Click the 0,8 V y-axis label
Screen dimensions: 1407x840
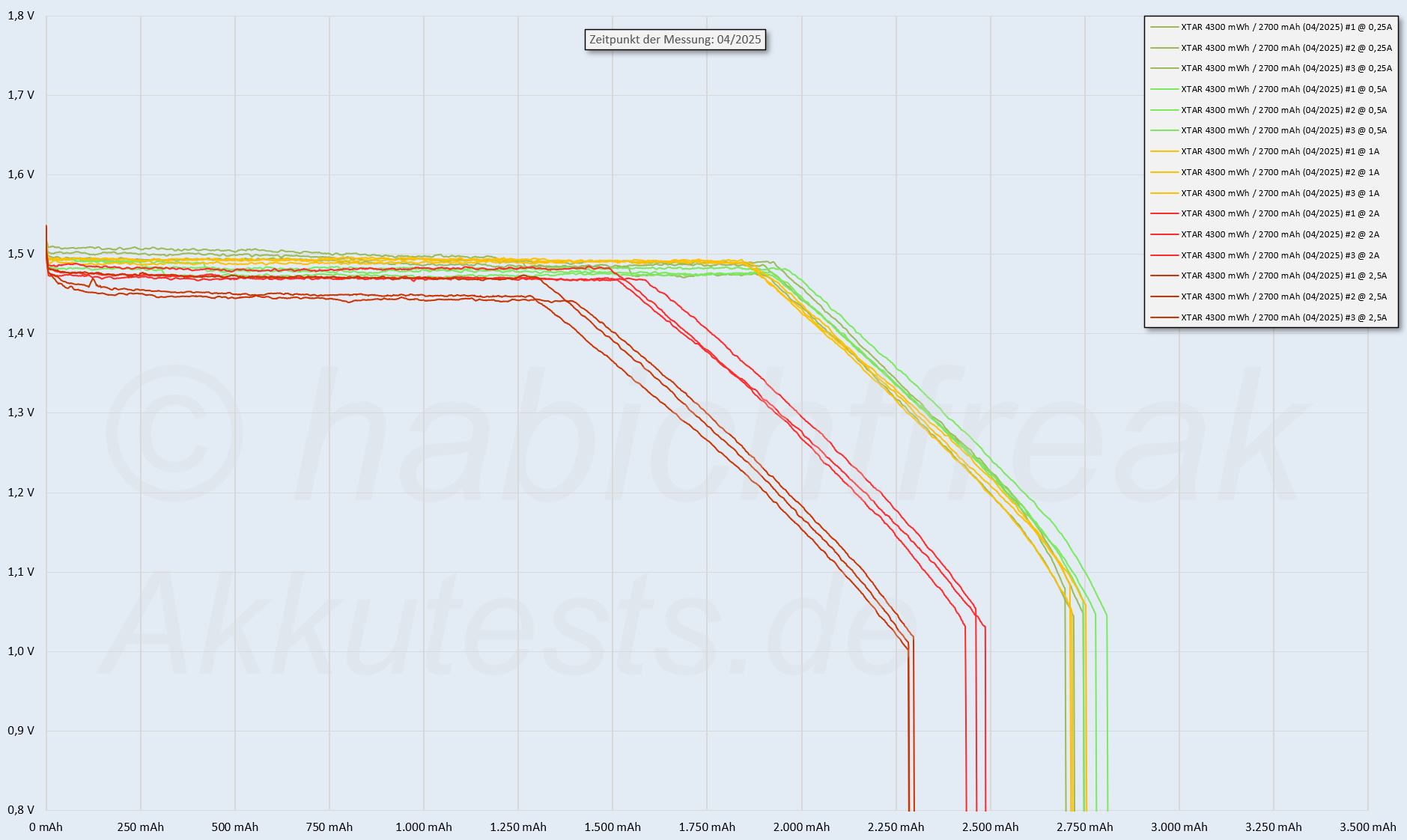[21, 810]
